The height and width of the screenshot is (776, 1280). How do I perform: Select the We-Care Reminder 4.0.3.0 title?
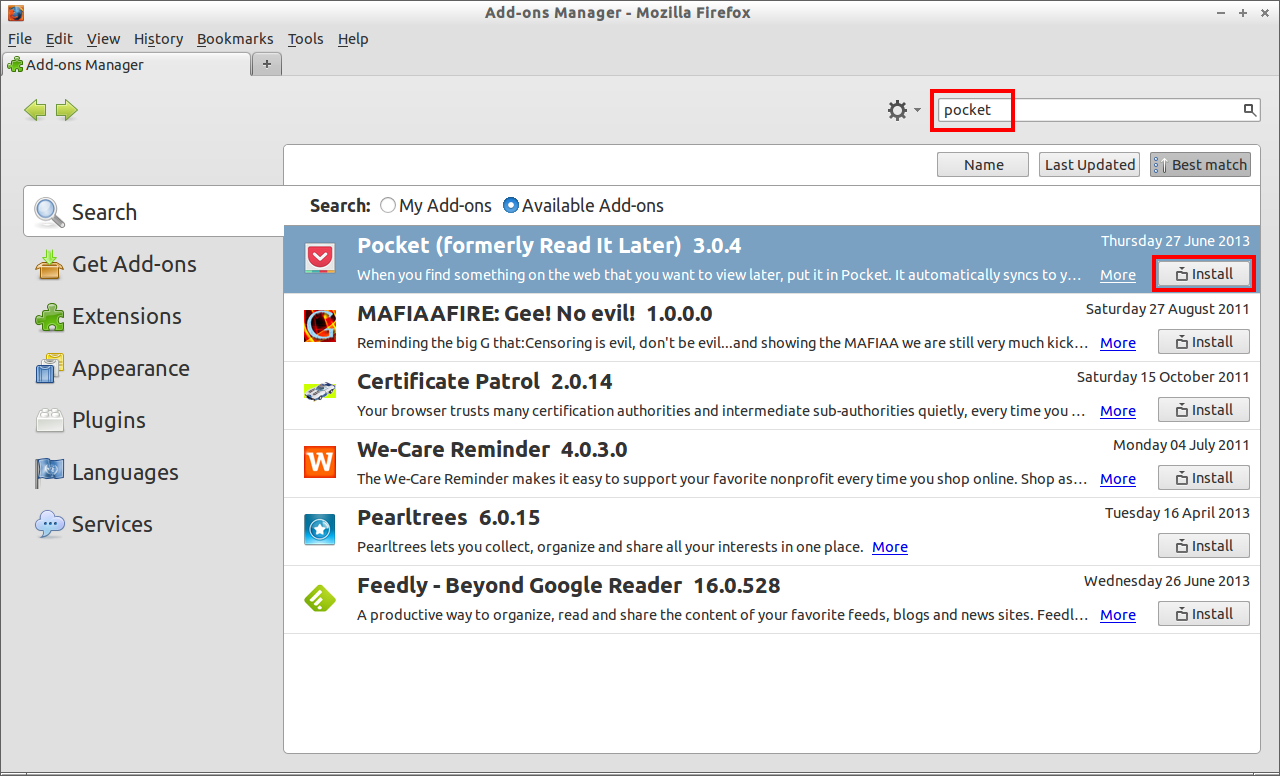492,450
